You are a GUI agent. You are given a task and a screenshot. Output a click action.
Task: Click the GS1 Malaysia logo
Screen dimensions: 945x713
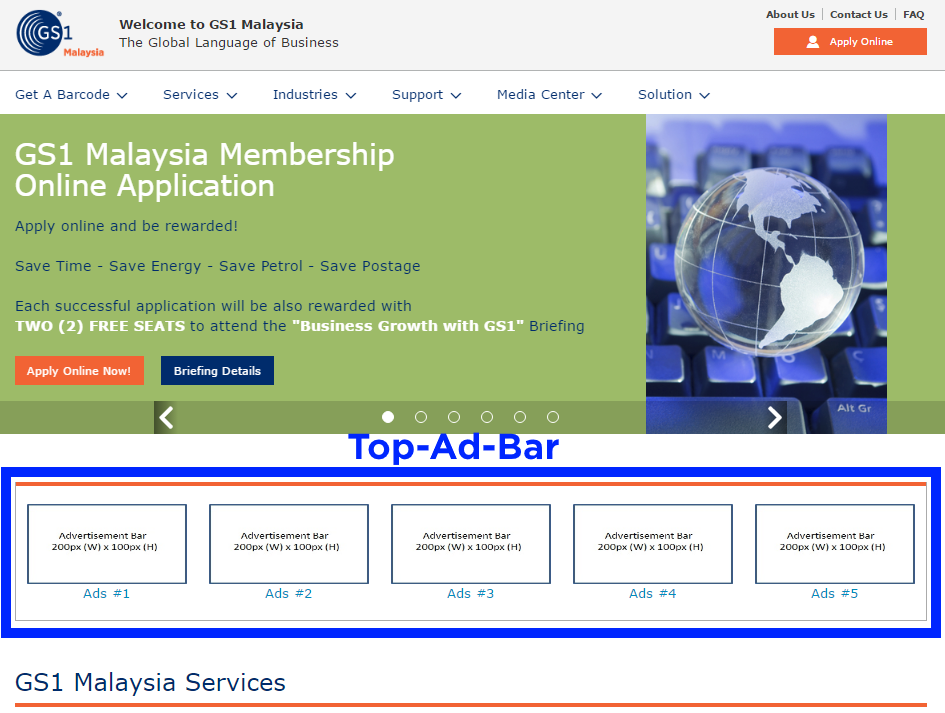60,34
